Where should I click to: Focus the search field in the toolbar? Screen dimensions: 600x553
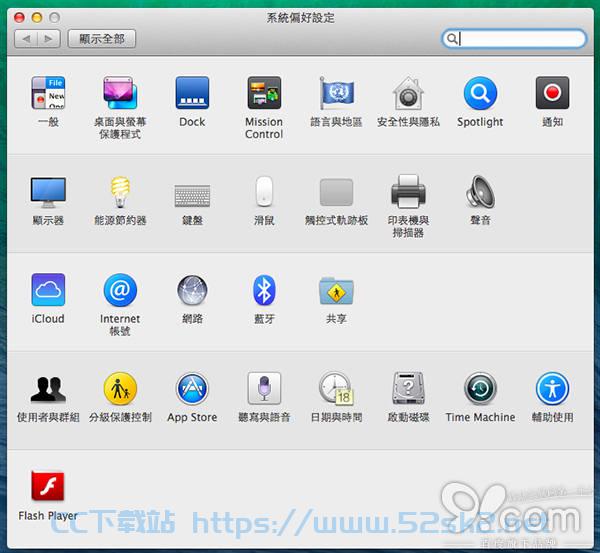[514, 39]
